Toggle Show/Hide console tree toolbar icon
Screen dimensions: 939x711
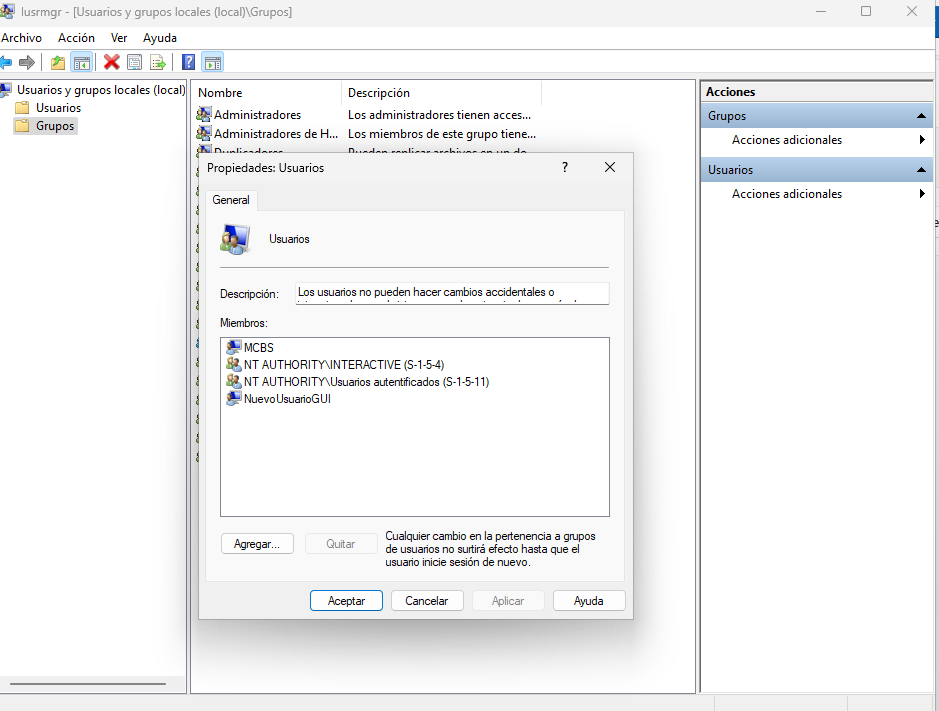click(x=82, y=62)
